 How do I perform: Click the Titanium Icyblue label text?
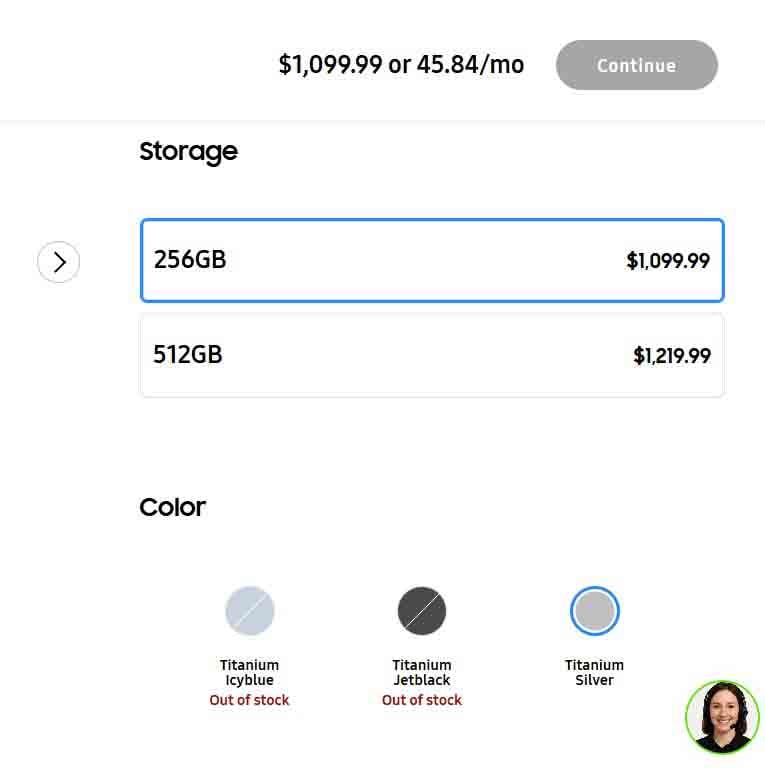(x=249, y=672)
